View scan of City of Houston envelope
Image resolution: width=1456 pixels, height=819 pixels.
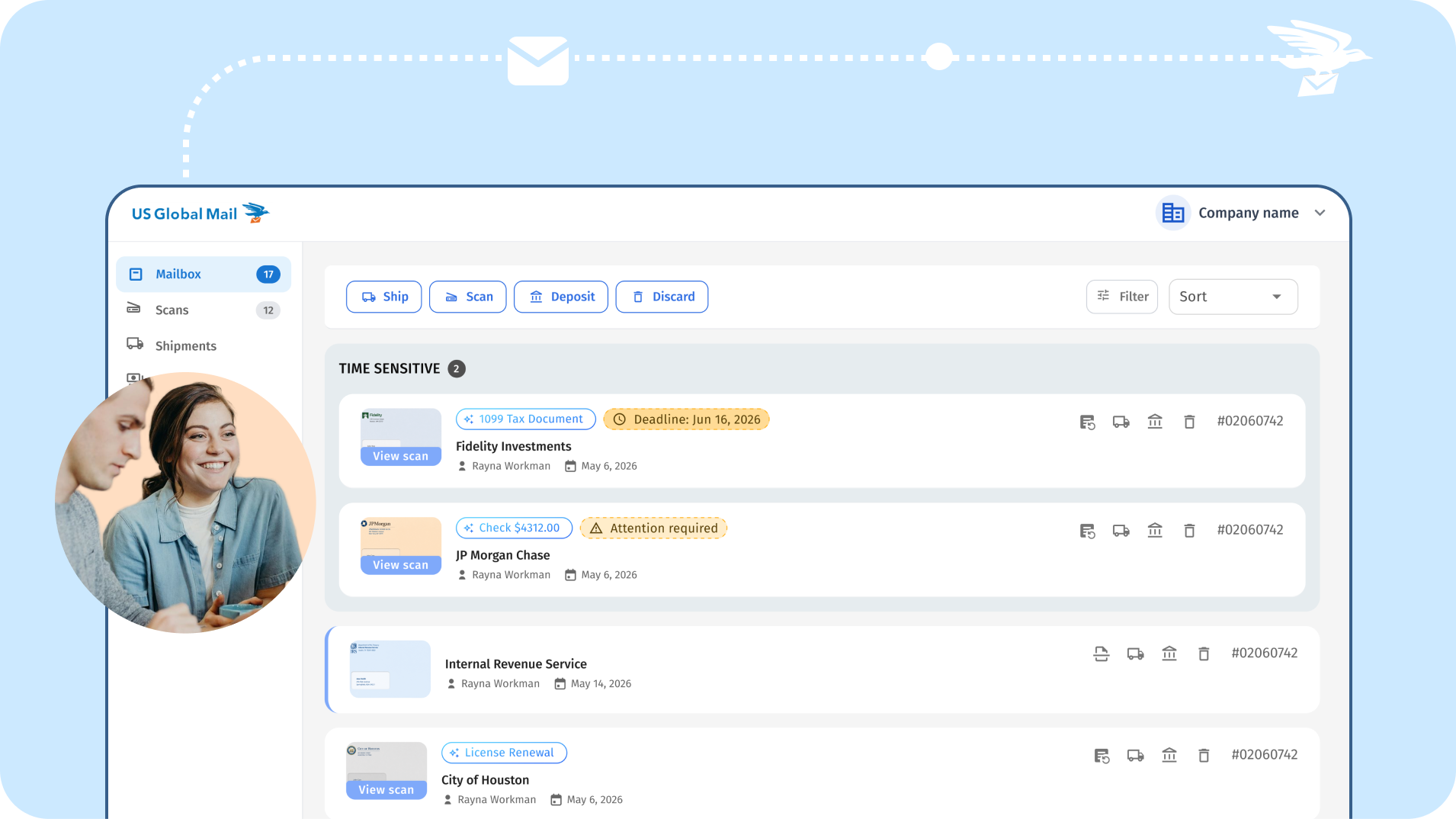pos(386,789)
